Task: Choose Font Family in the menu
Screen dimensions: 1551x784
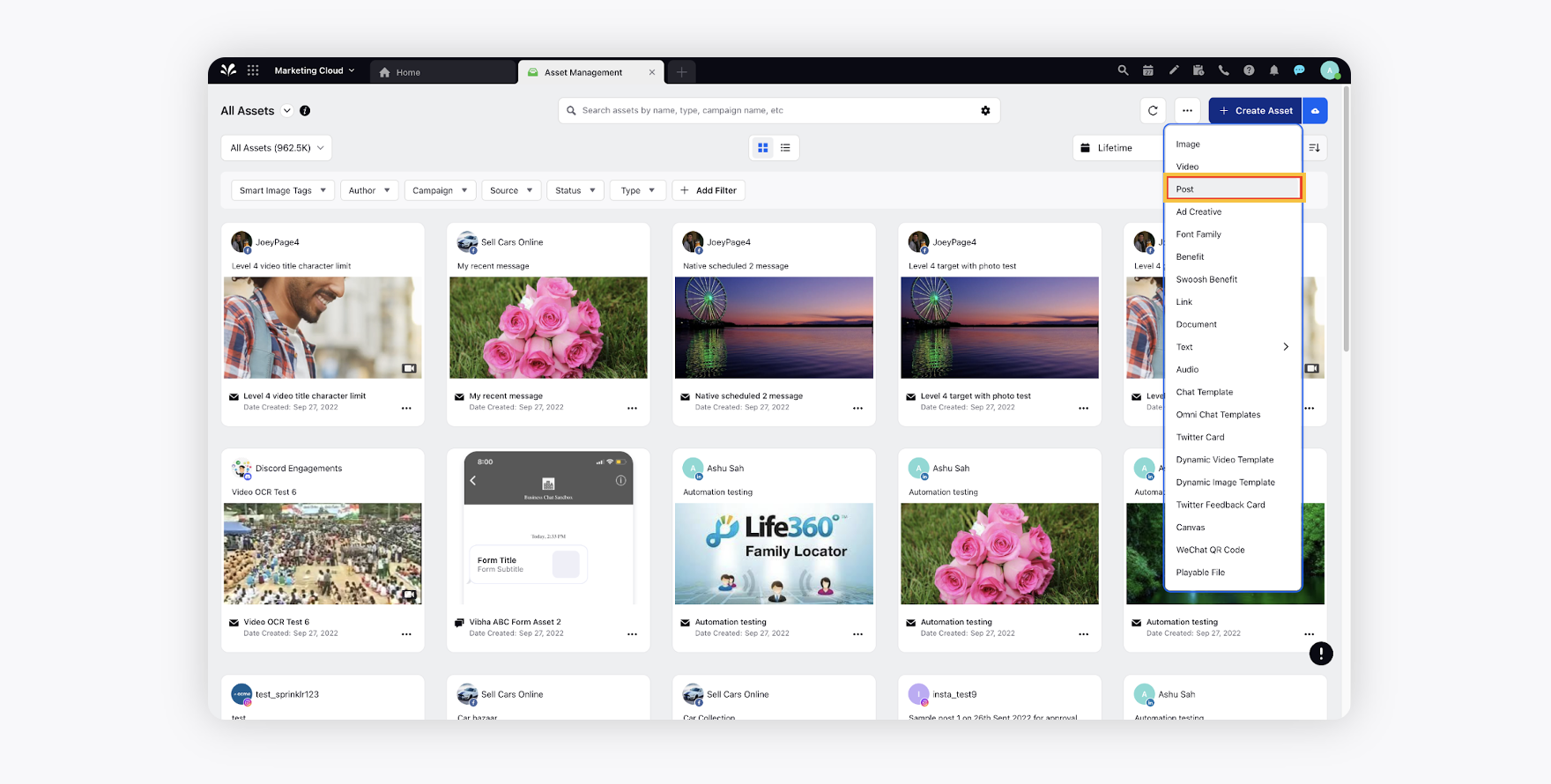Action: [1233, 234]
